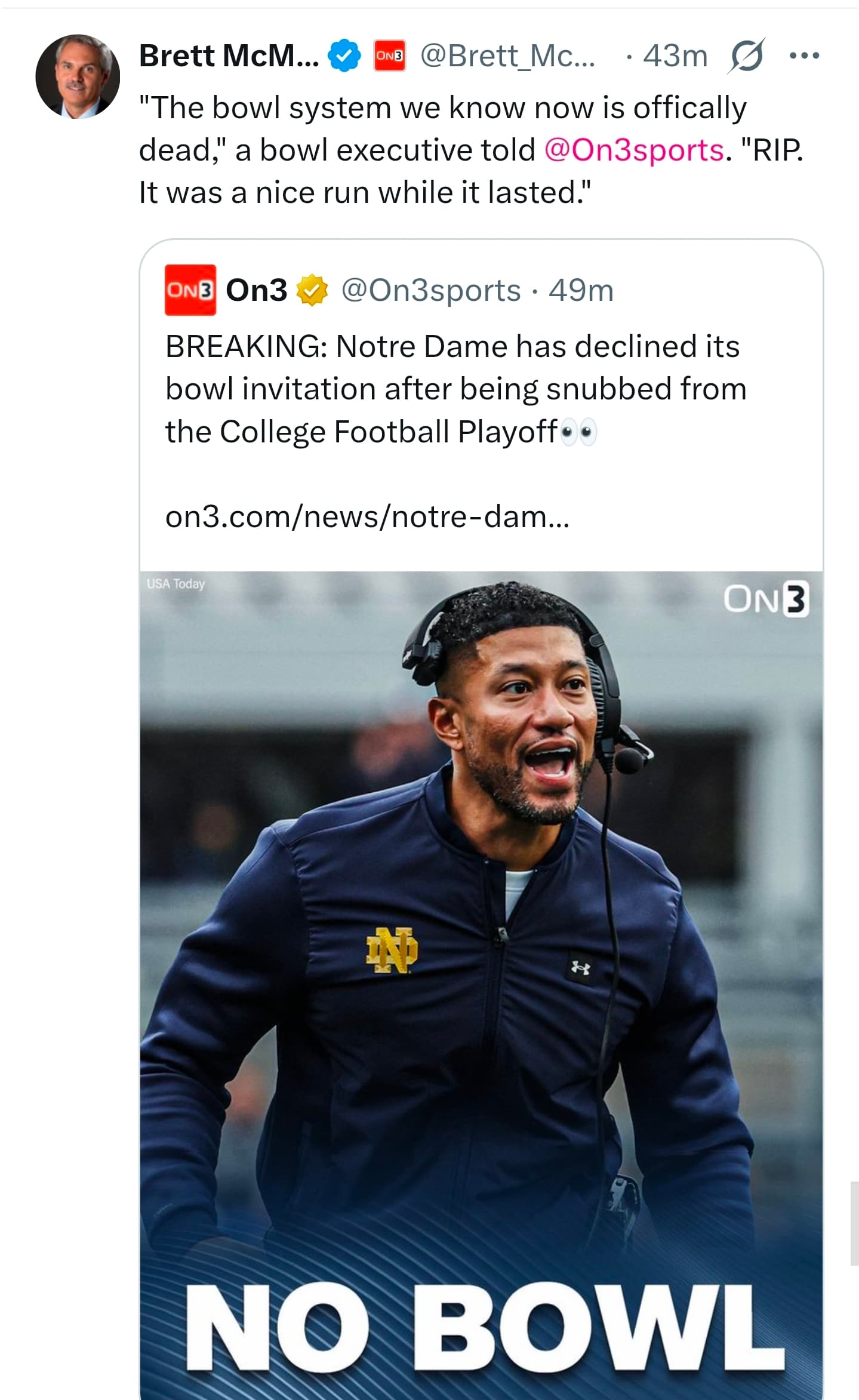The width and height of the screenshot is (859, 1400).
Task: Click the On3 red logo avatar in quoted post
Action: click(190, 290)
